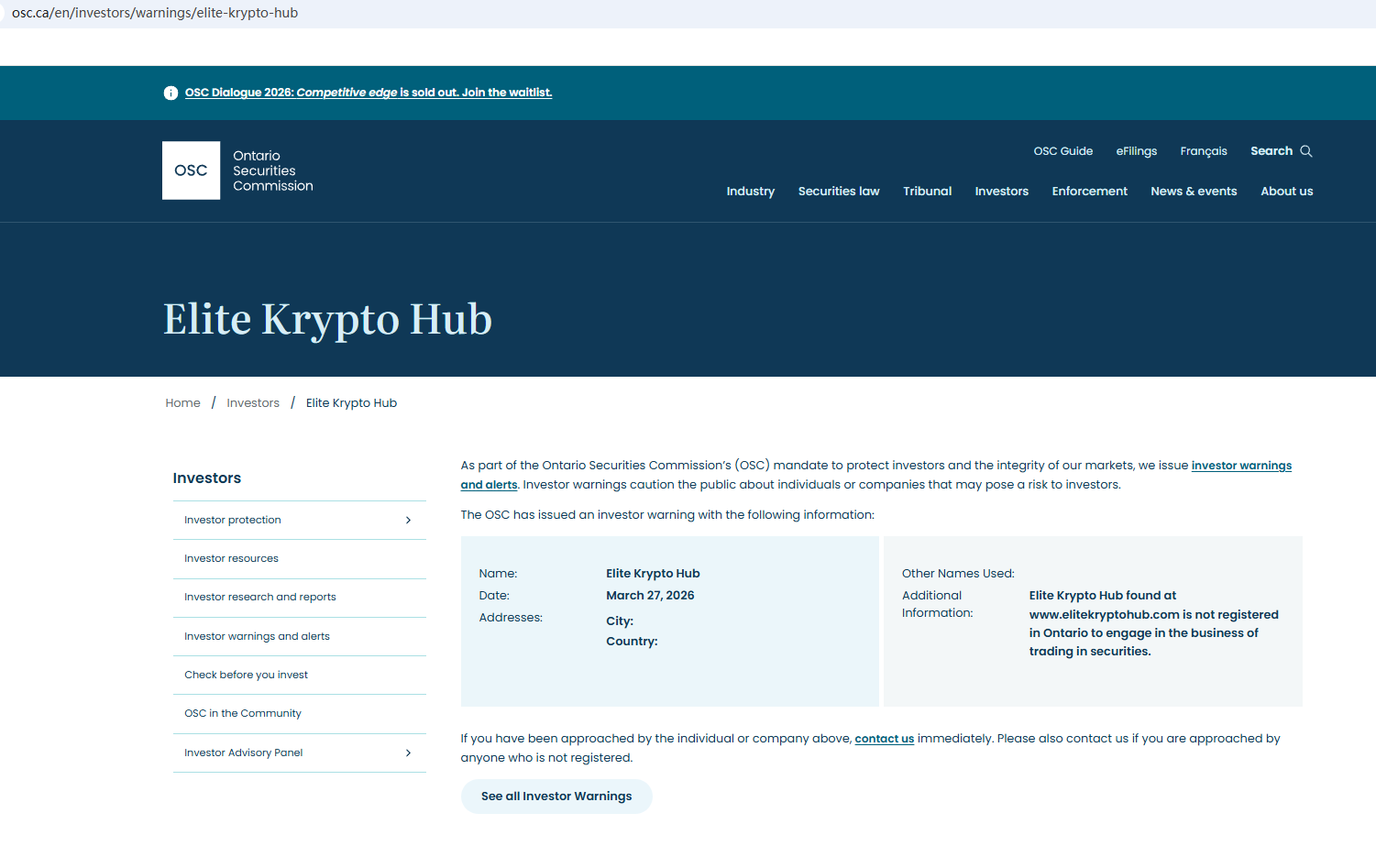Open Investor warnings and alerts sidebar item
Image resolution: width=1376 pixels, height=868 pixels.
coord(257,637)
